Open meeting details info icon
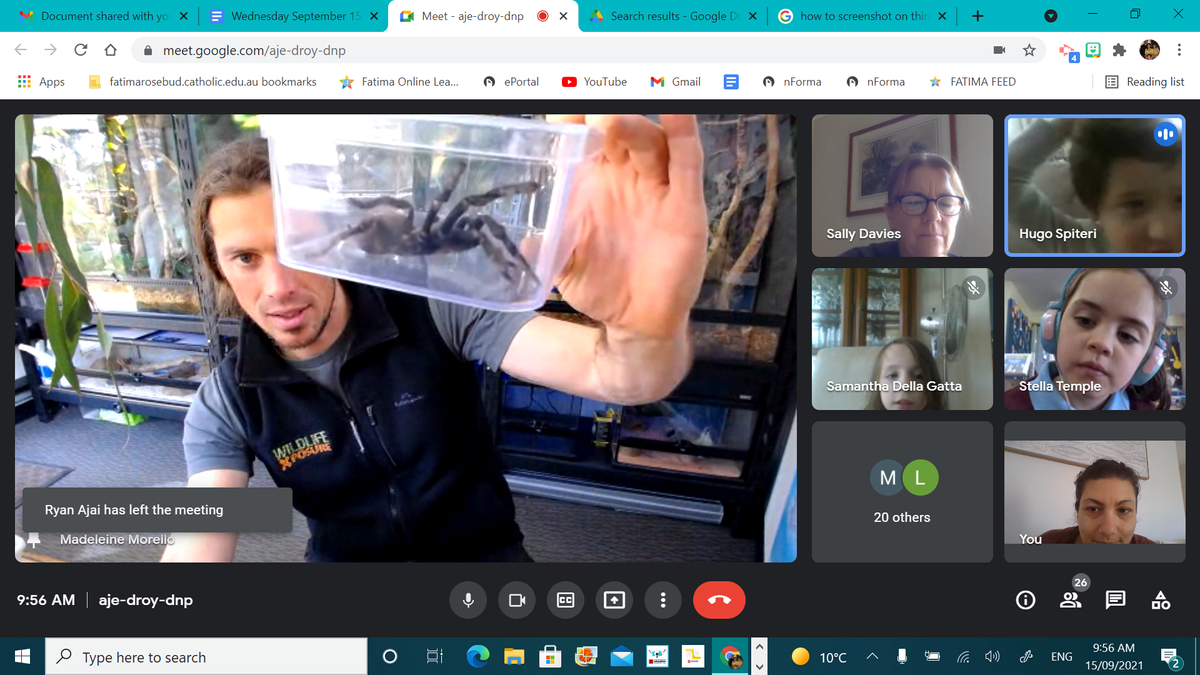This screenshot has height=675, width=1200. click(x=1025, y=600)
